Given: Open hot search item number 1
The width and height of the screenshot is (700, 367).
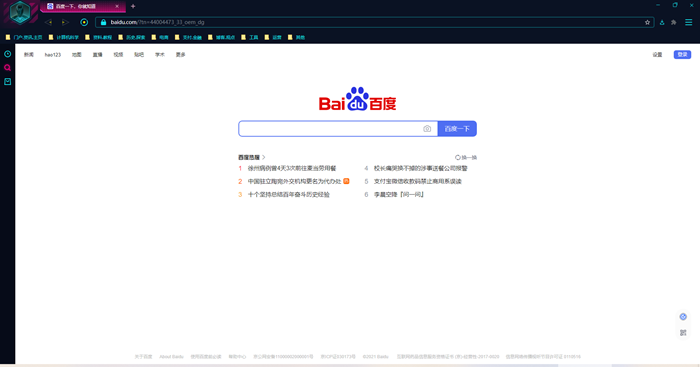Looking at the screenshot, I should 292,168.
